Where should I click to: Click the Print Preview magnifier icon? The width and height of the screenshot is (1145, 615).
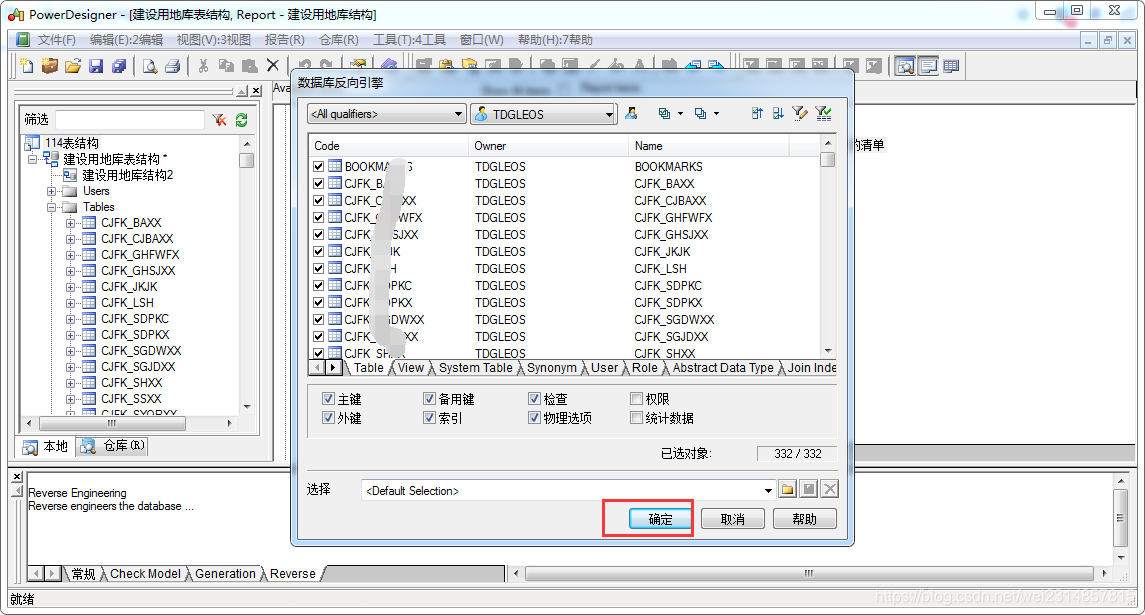pos(150,66)
